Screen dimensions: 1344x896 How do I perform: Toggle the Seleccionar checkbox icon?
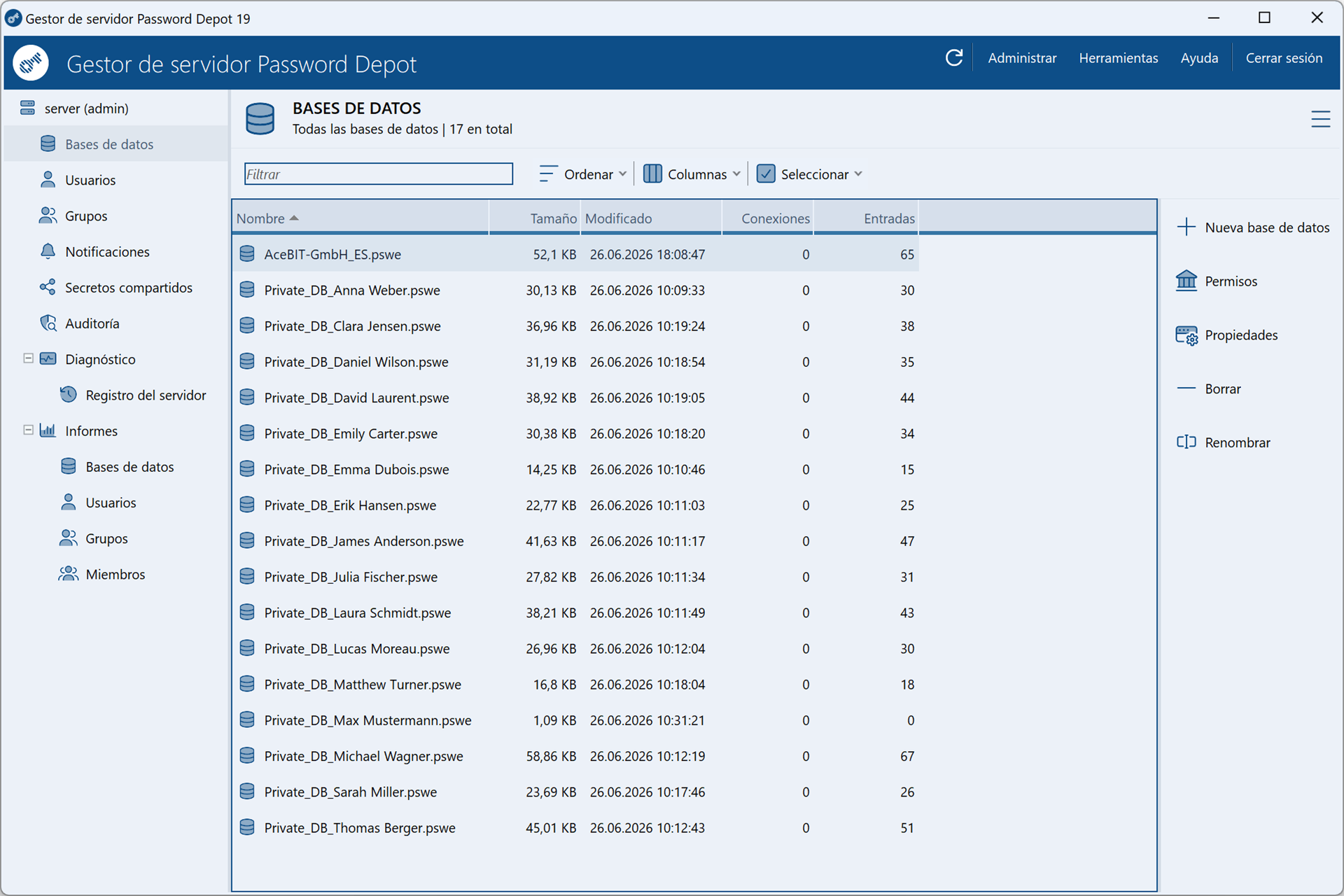pos(766,174)
